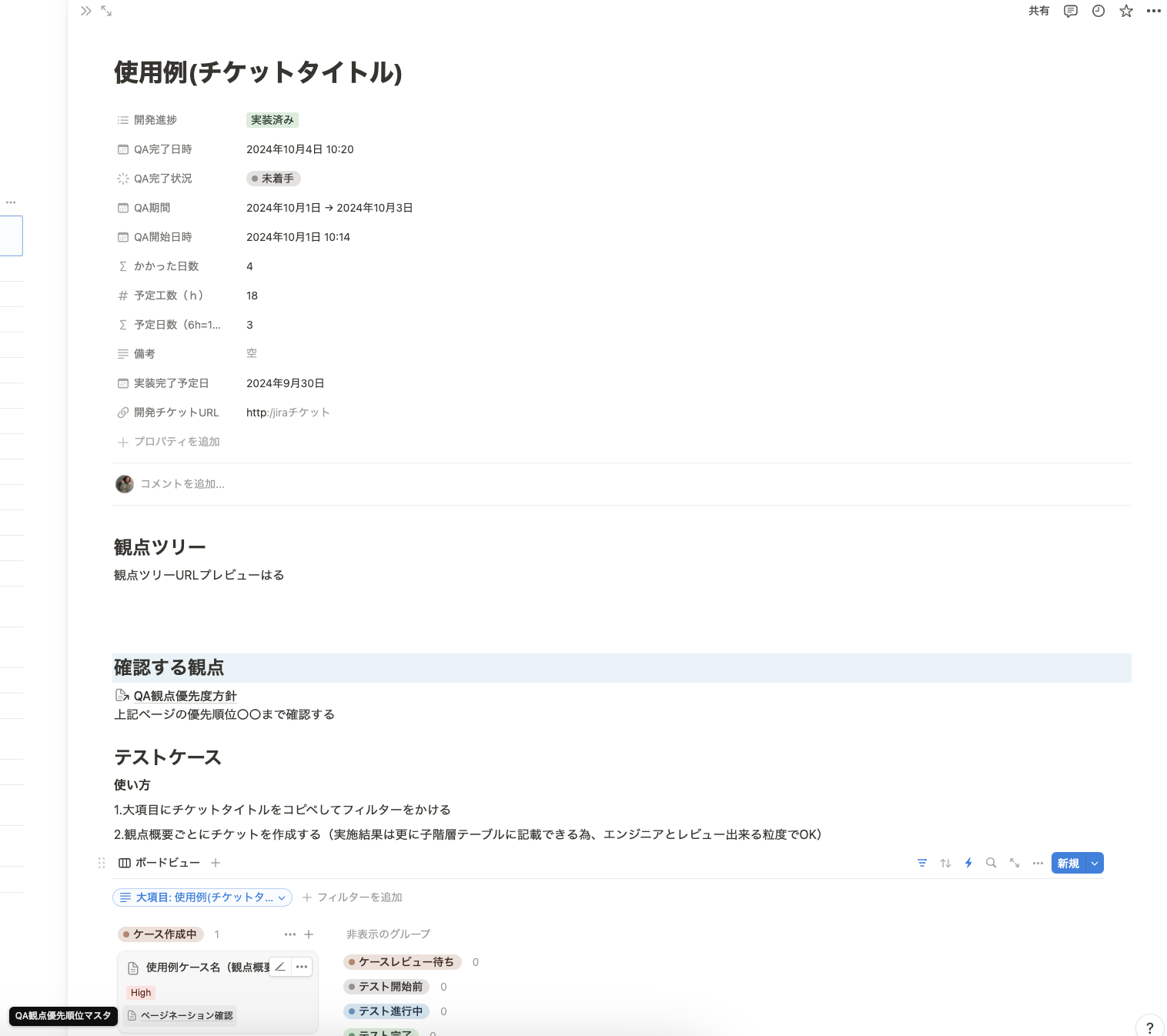Open page options with the ellipsis menu
This screenshot has width=1167, height=1036.
tap(1154, 11)
